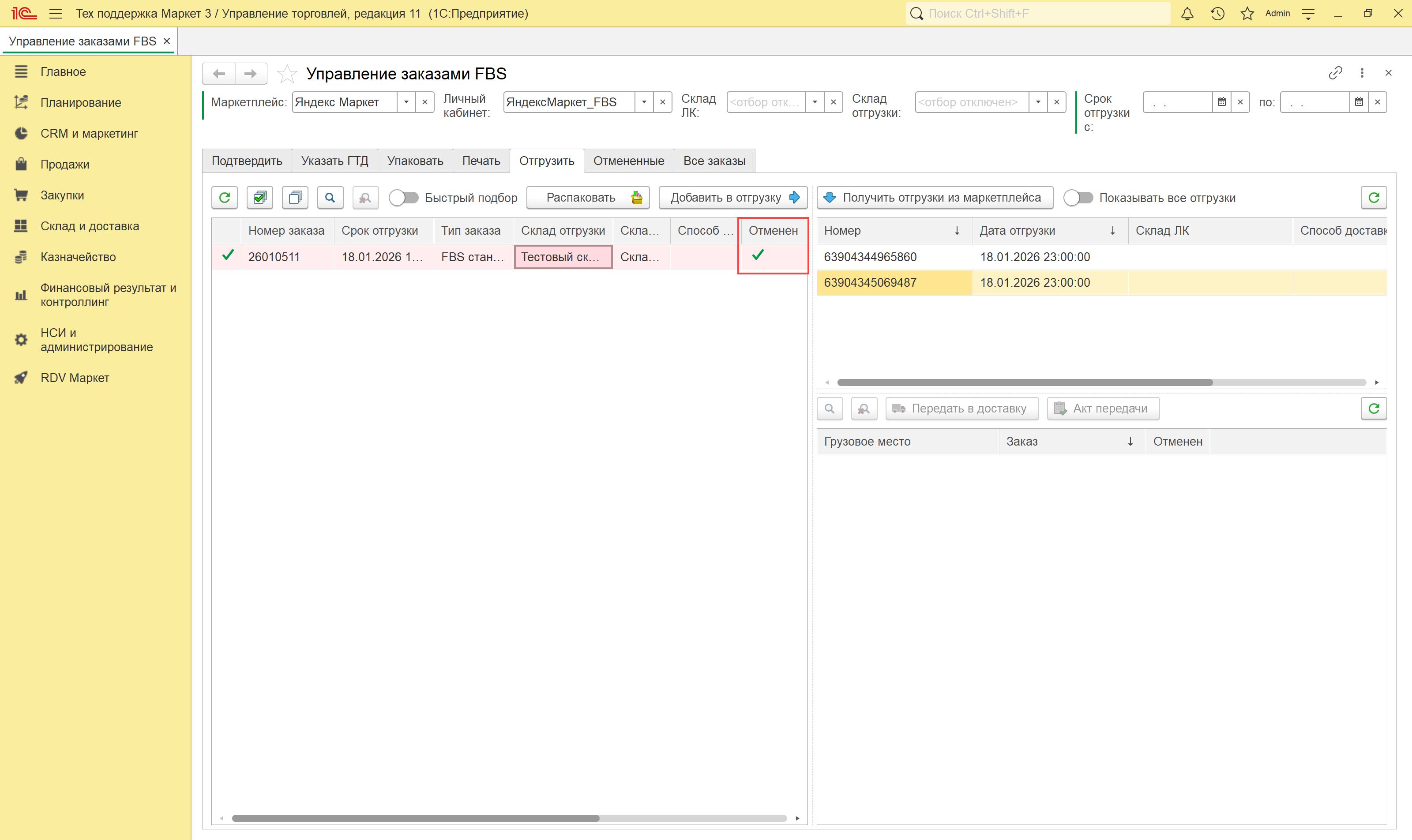Click Получить отгрузки из маркетплейса button

click(935, 198)
